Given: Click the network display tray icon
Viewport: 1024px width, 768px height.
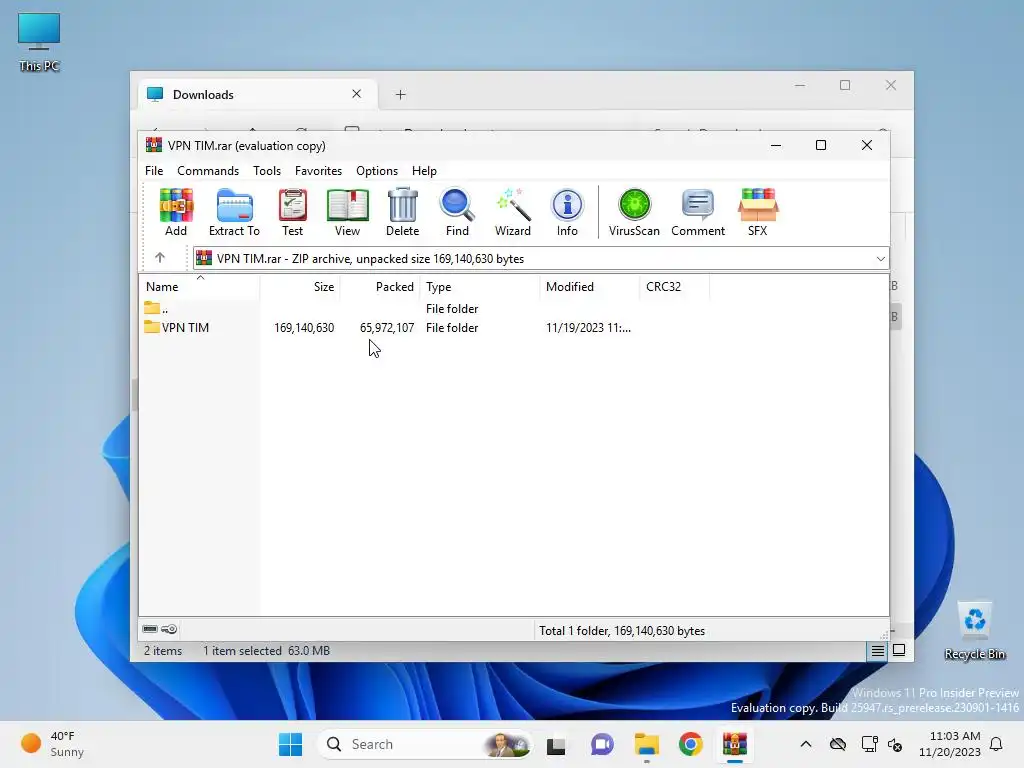Looking at the screenshot, I should 869,744.
